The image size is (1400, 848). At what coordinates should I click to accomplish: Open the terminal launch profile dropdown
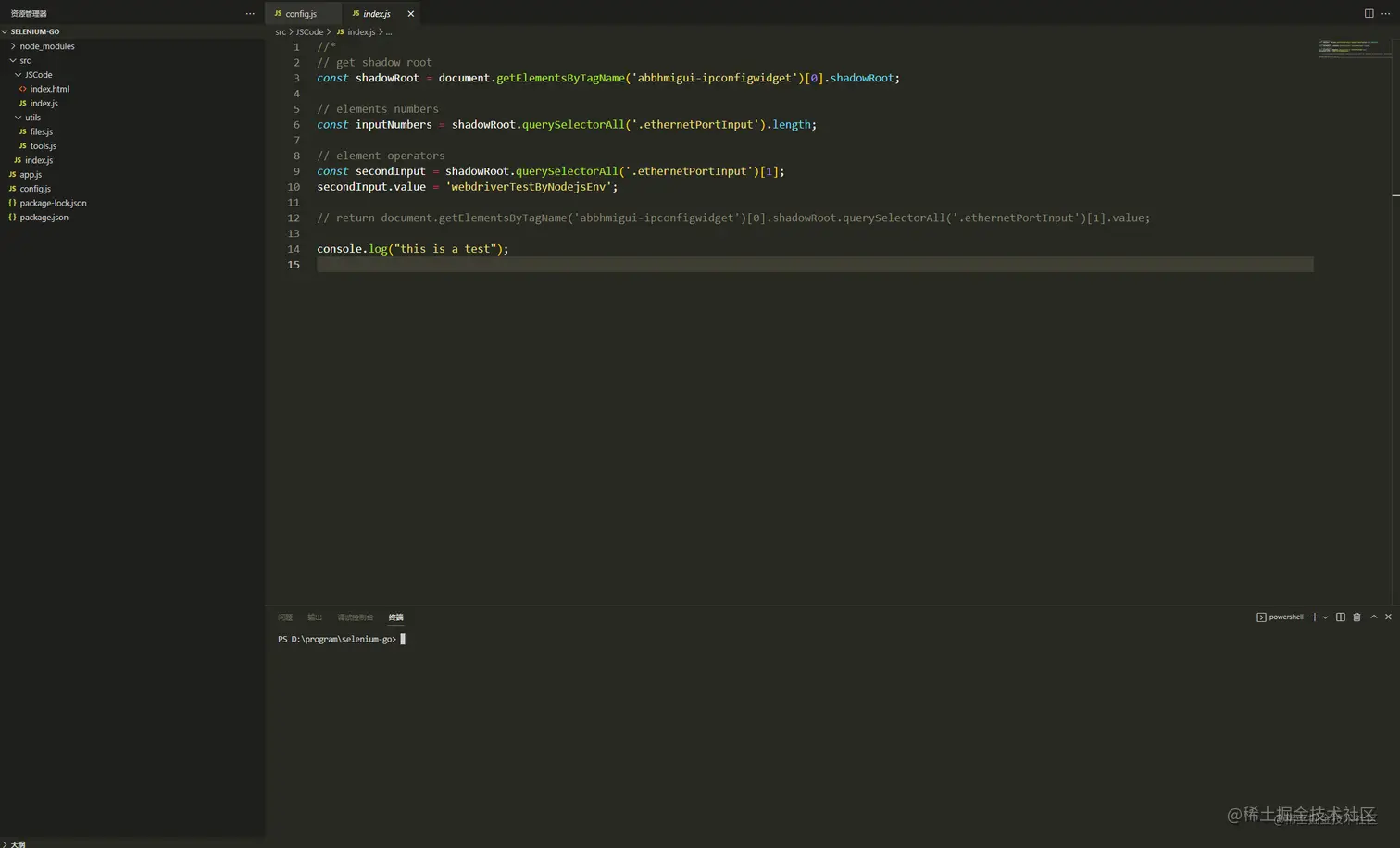(1326, 617)
